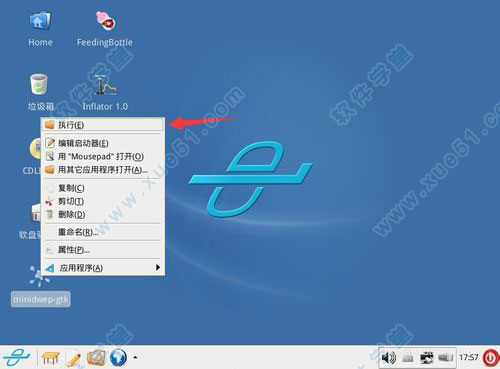The height and width of the screenshot is (369, 500).
Task: Select 用 "Mousepad" 打开(O) menu entry
Action: click(x=103, y=156)
